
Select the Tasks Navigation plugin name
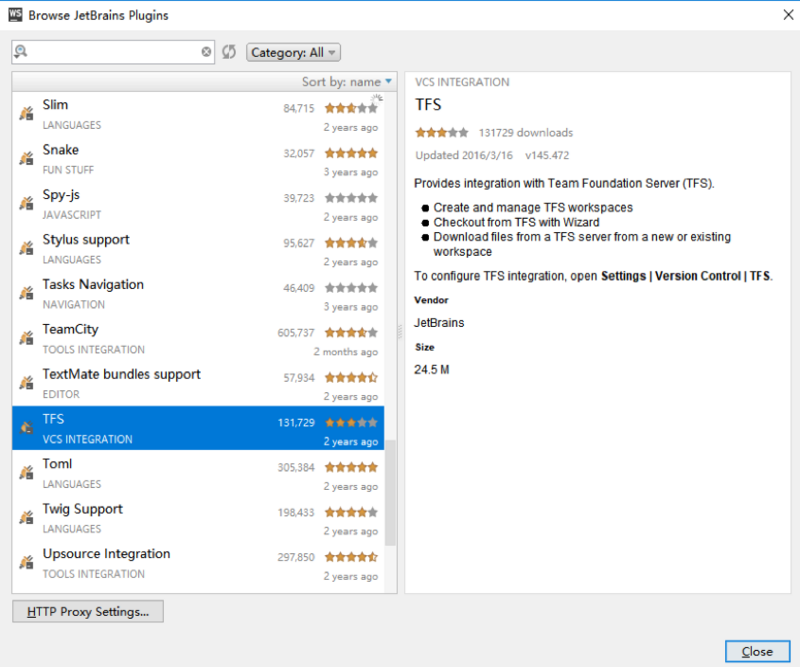[93, 284]
